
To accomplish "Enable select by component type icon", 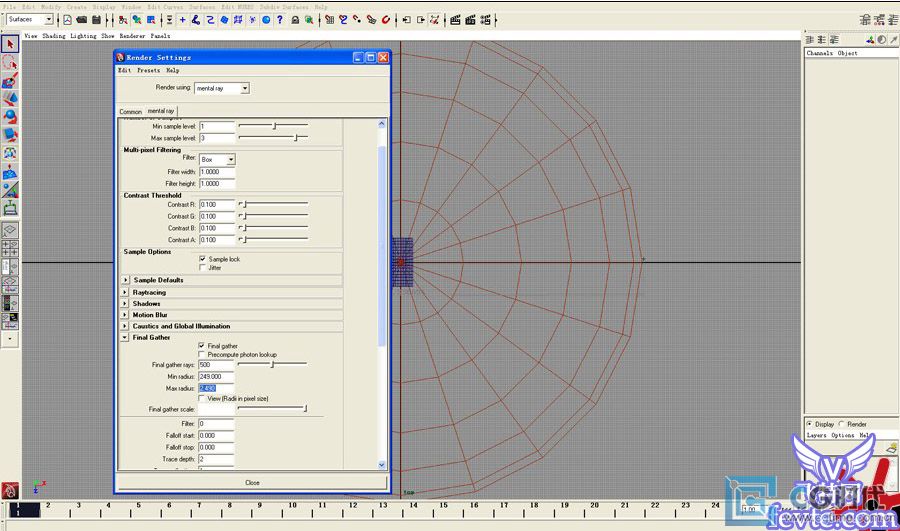I will click(151, 20).
